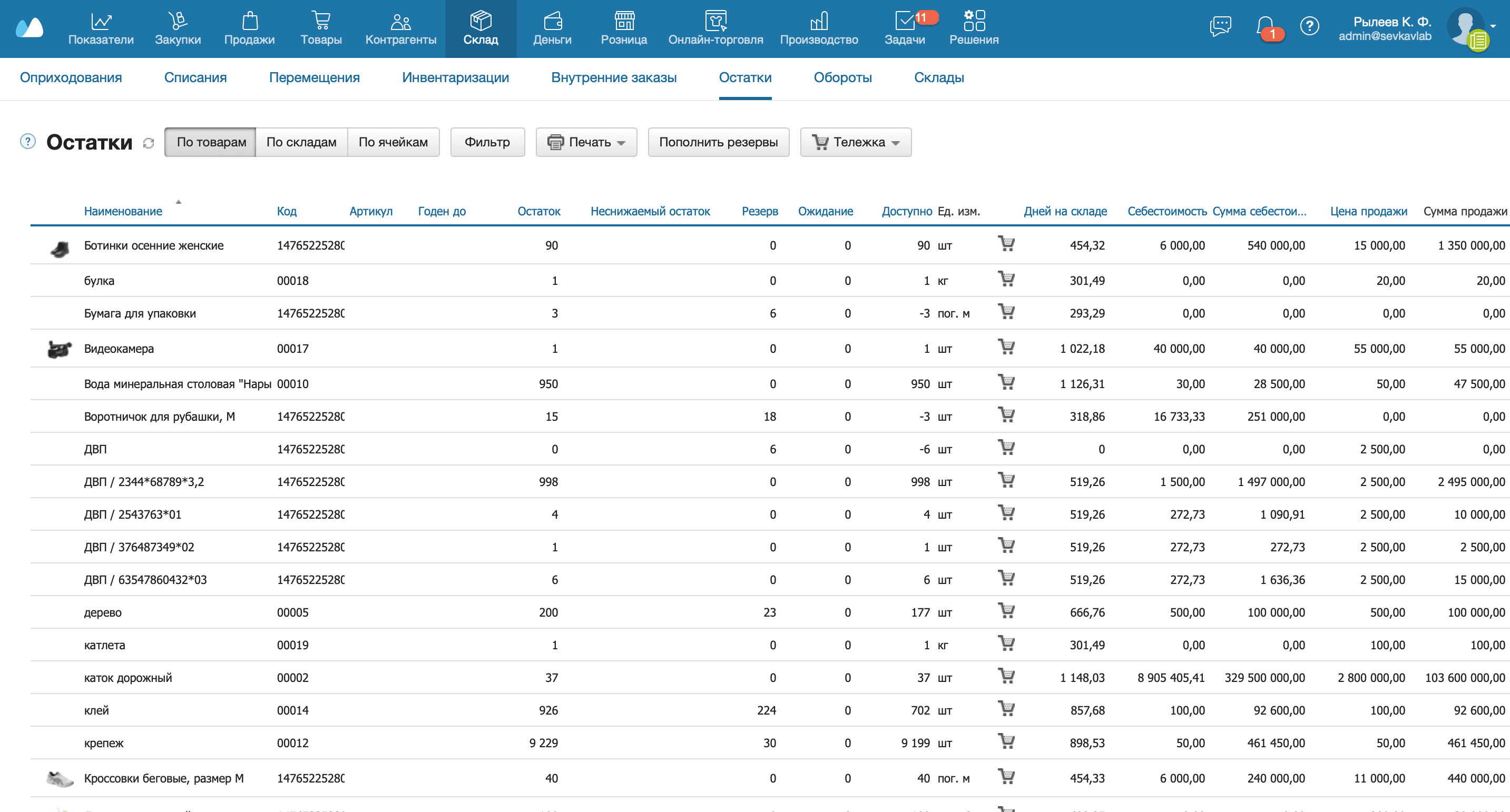This screenshot has height=812, width=1510.
Task: Open the chat messages panel
Action: tap(1221, 26)
